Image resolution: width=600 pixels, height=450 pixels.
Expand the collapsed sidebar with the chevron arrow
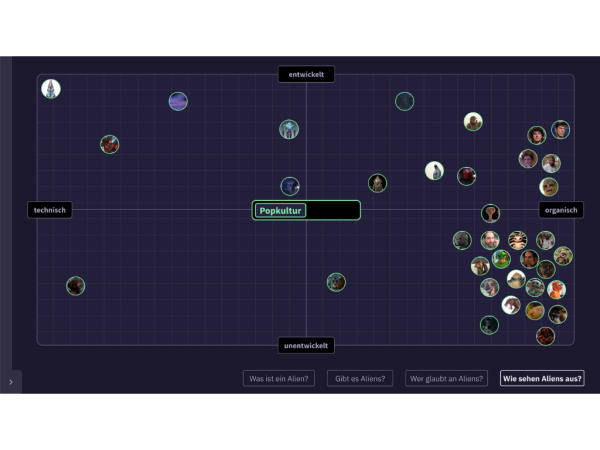(11, 382)
